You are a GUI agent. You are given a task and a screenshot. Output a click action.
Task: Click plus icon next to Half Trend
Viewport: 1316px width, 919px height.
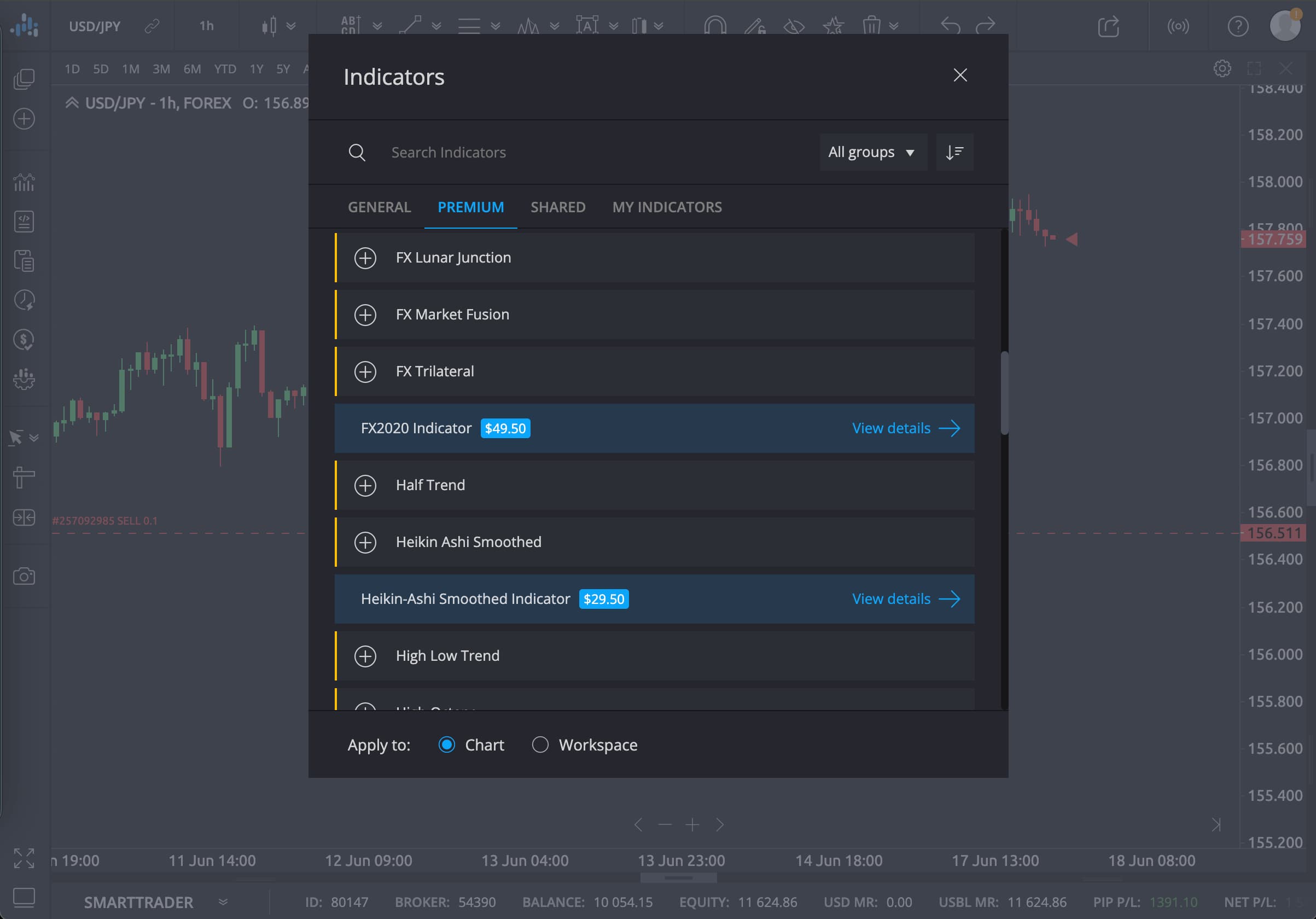pyautogui.click(x=365, y=486)
